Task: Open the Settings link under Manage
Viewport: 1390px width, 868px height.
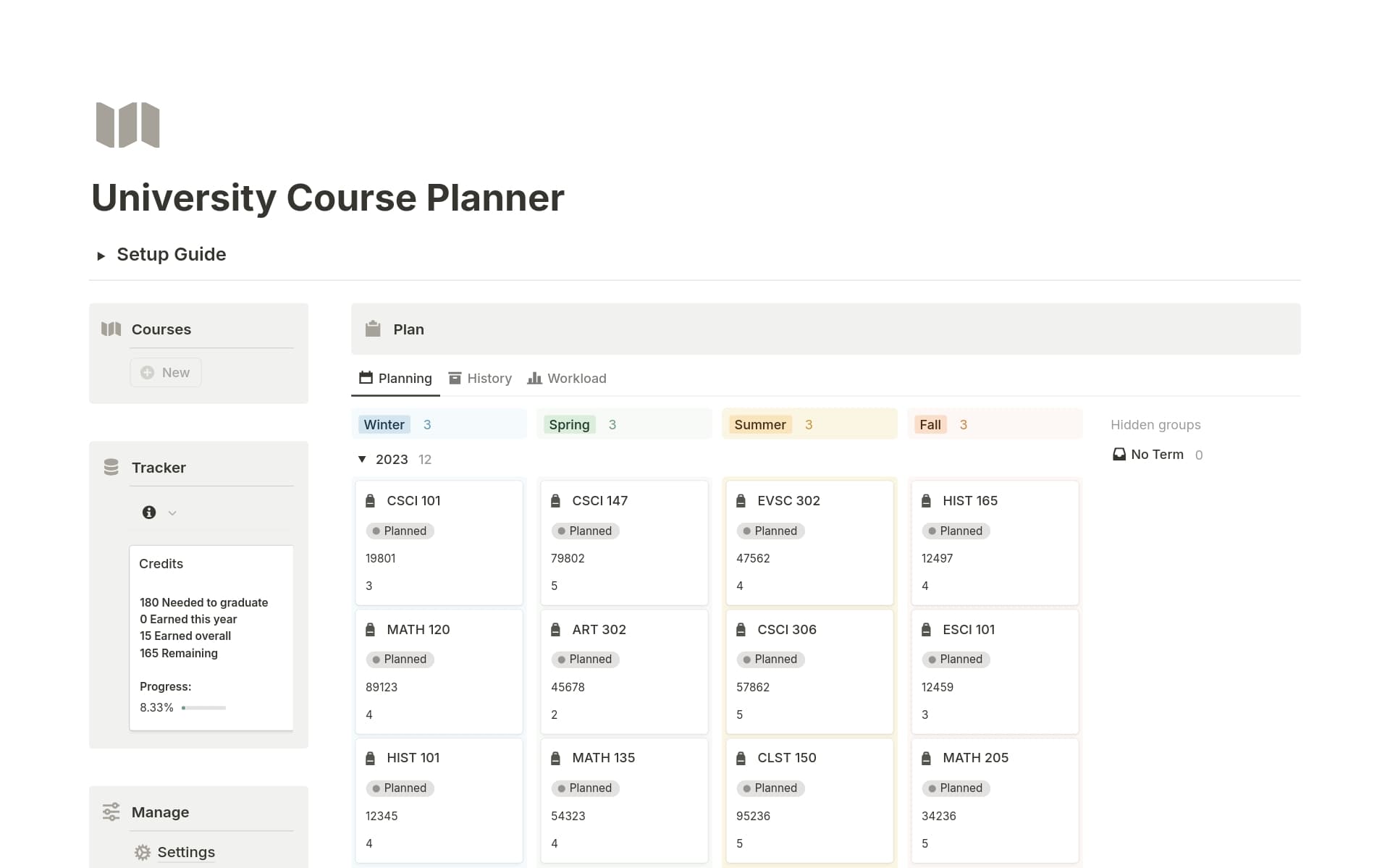Action: point(186,852)
